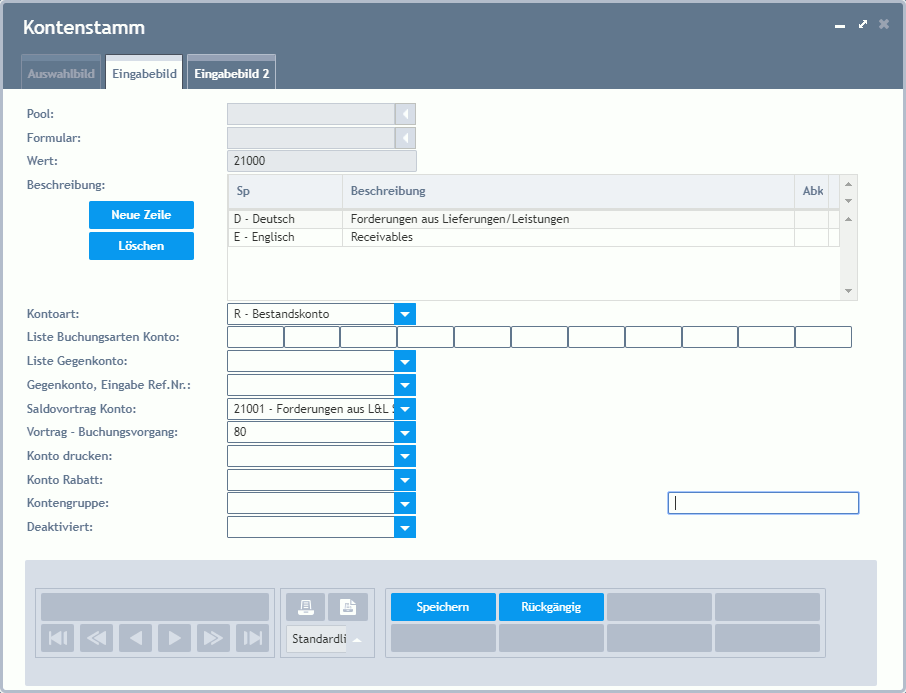Click the Receivables description cell
The height and width of the screenshot is (693, 906).
569,237
